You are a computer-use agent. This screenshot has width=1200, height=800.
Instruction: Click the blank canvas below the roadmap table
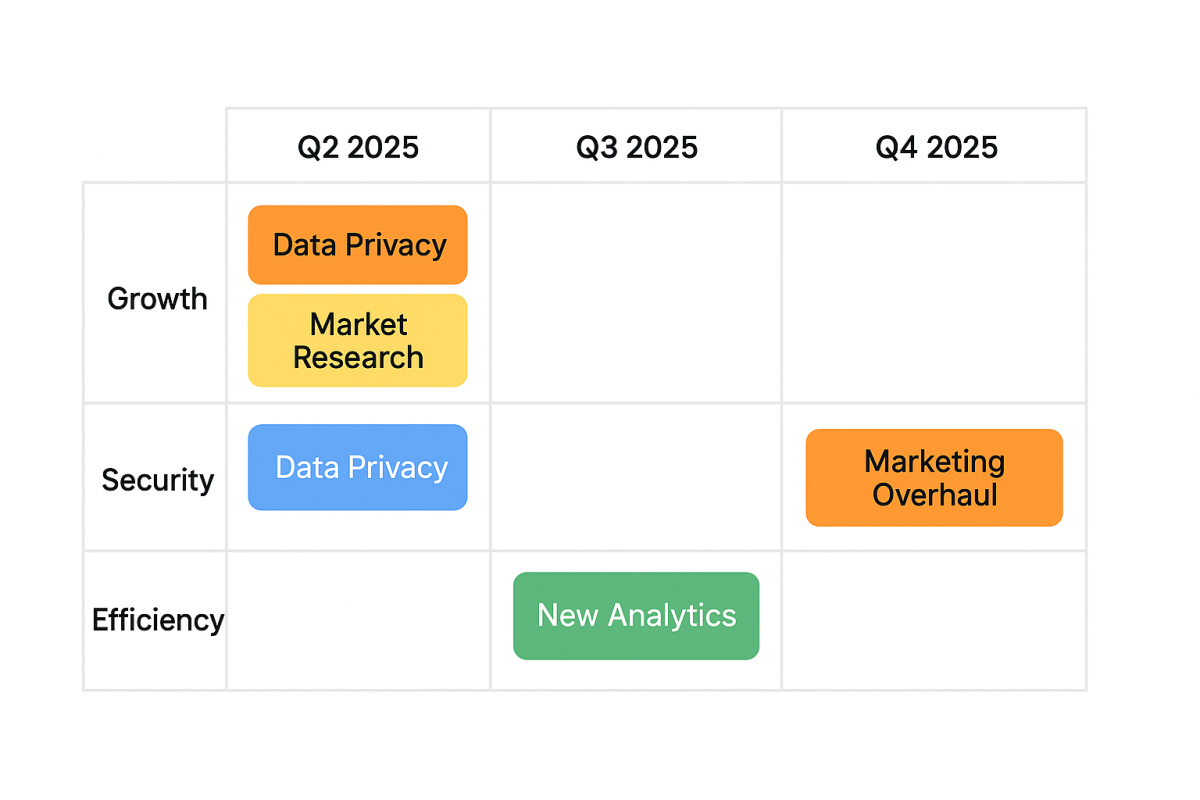(600, 745)
